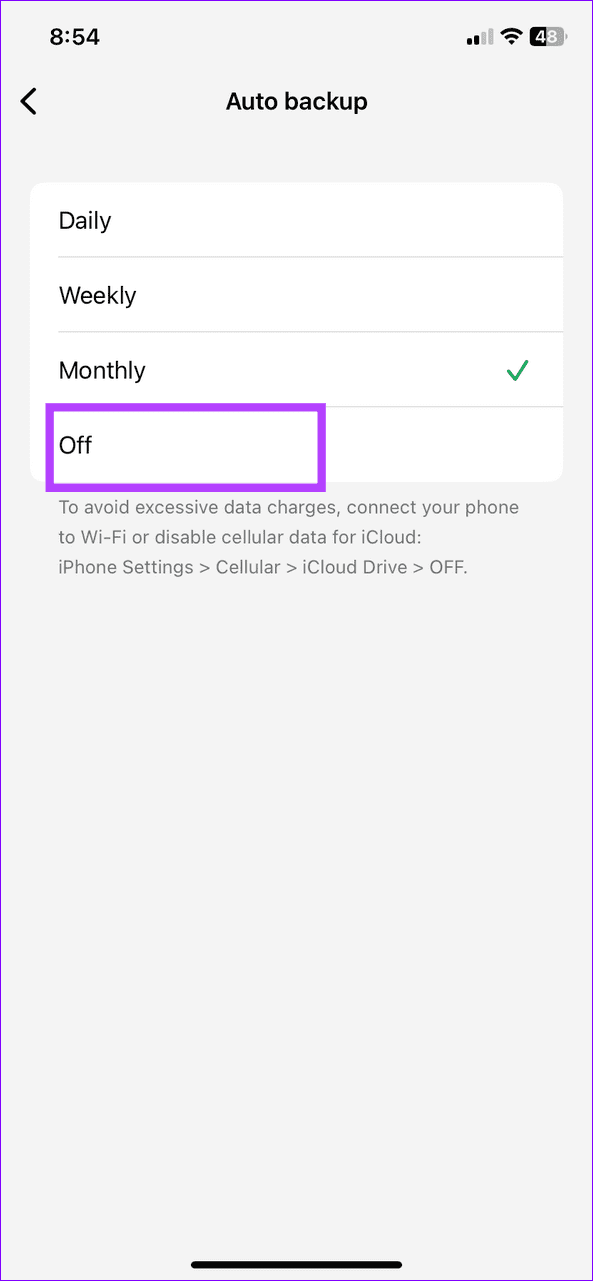Tap the home indicator bar at bottom

click(296, 1264)
